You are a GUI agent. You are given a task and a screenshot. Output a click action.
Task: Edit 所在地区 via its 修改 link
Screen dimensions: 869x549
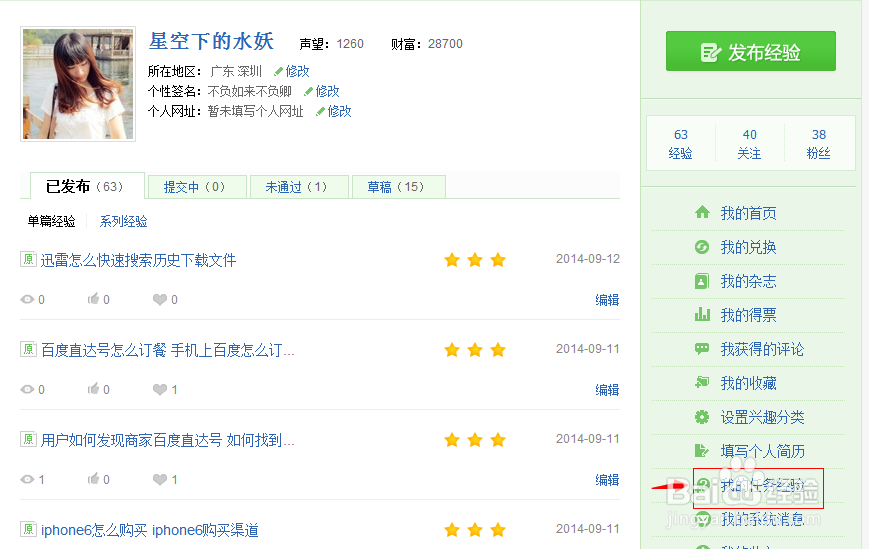tap(298, 71)
